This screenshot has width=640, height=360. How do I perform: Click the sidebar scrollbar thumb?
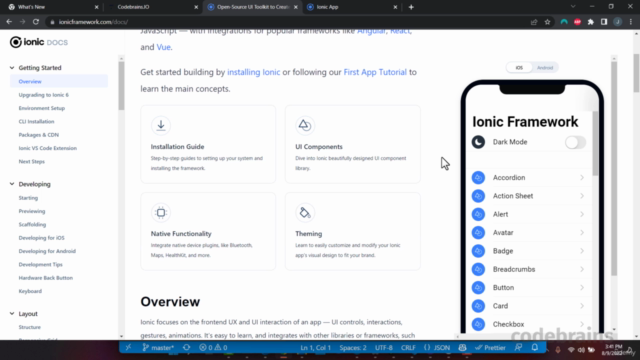(x=121, y=86)
